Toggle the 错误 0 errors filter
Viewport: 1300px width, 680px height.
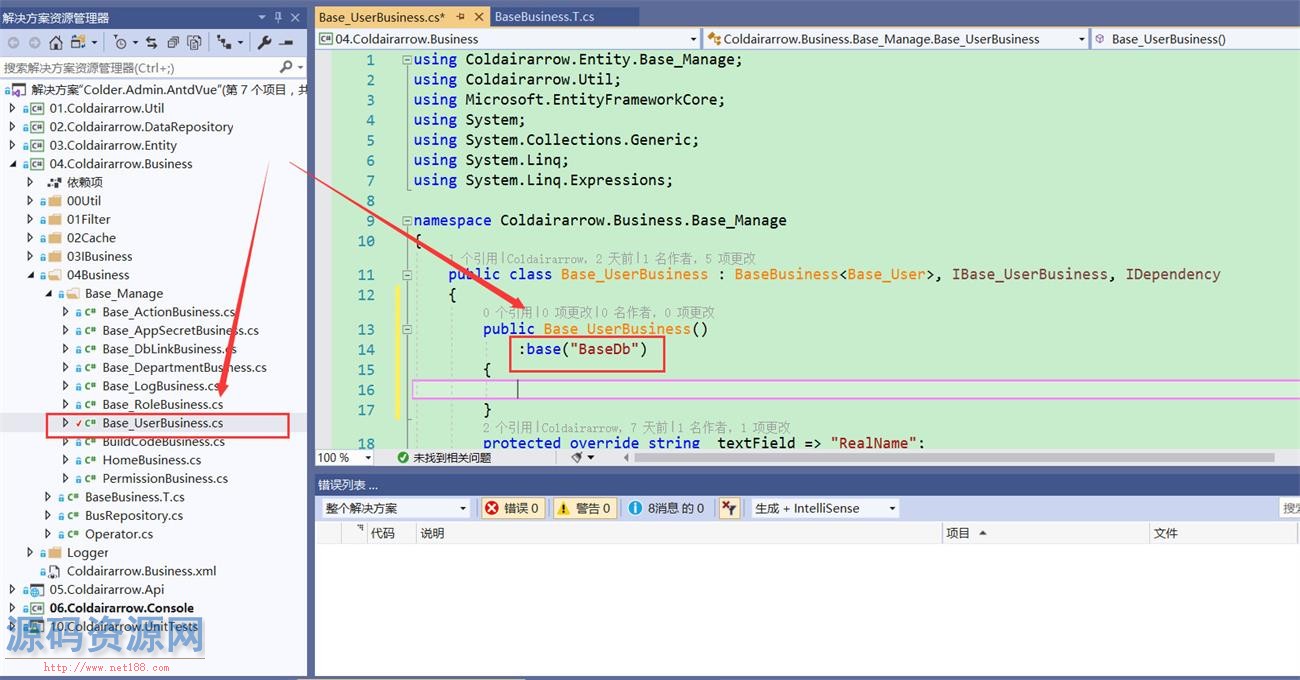(512, 508)
